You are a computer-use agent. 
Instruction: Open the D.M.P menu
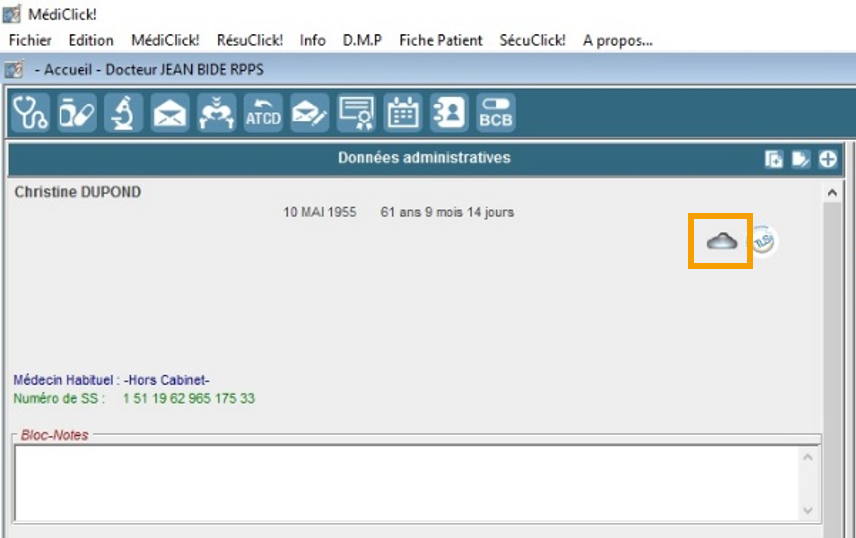click(x=362, y=40)
